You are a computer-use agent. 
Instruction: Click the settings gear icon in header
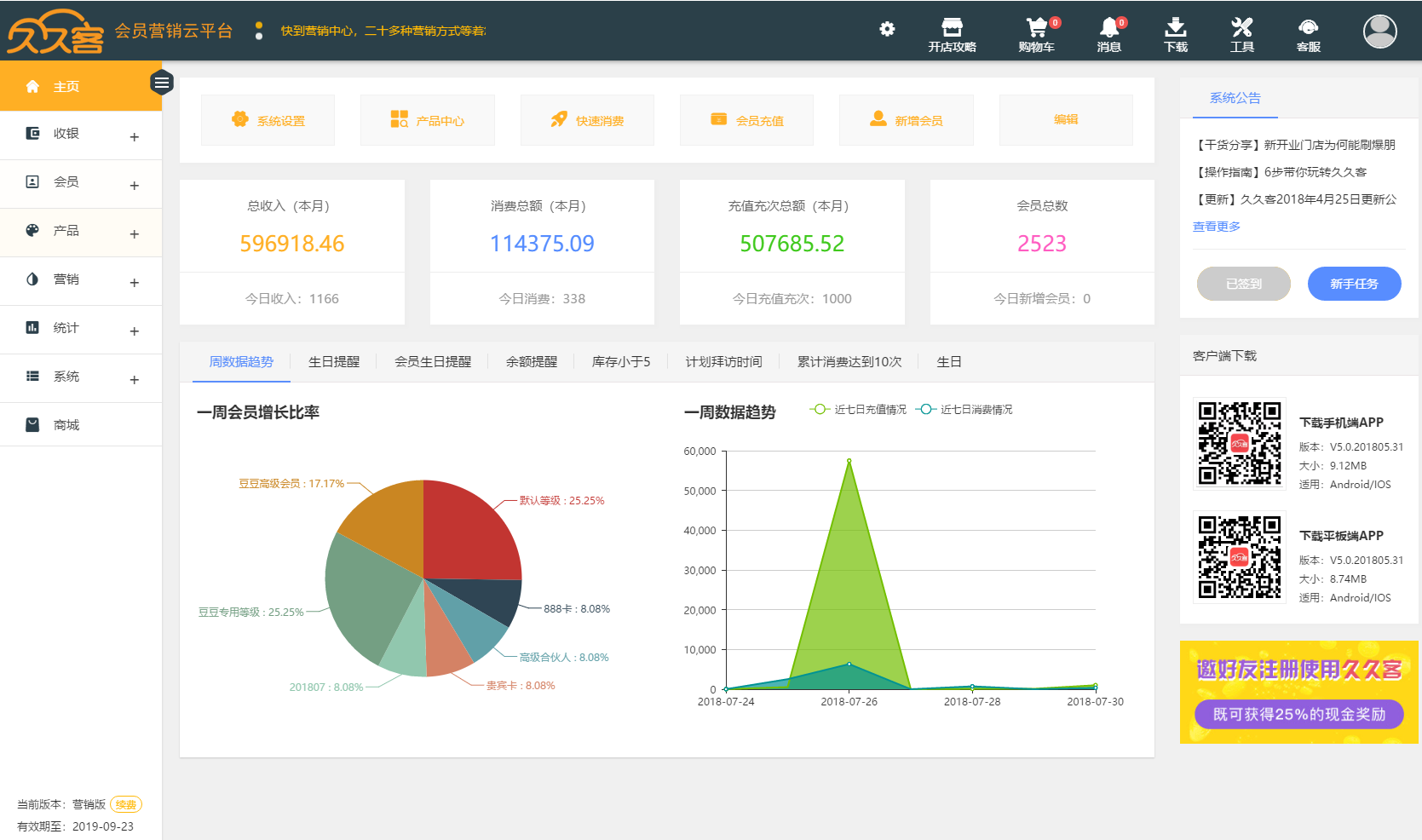pyautogui.click(x=887, y=29)
